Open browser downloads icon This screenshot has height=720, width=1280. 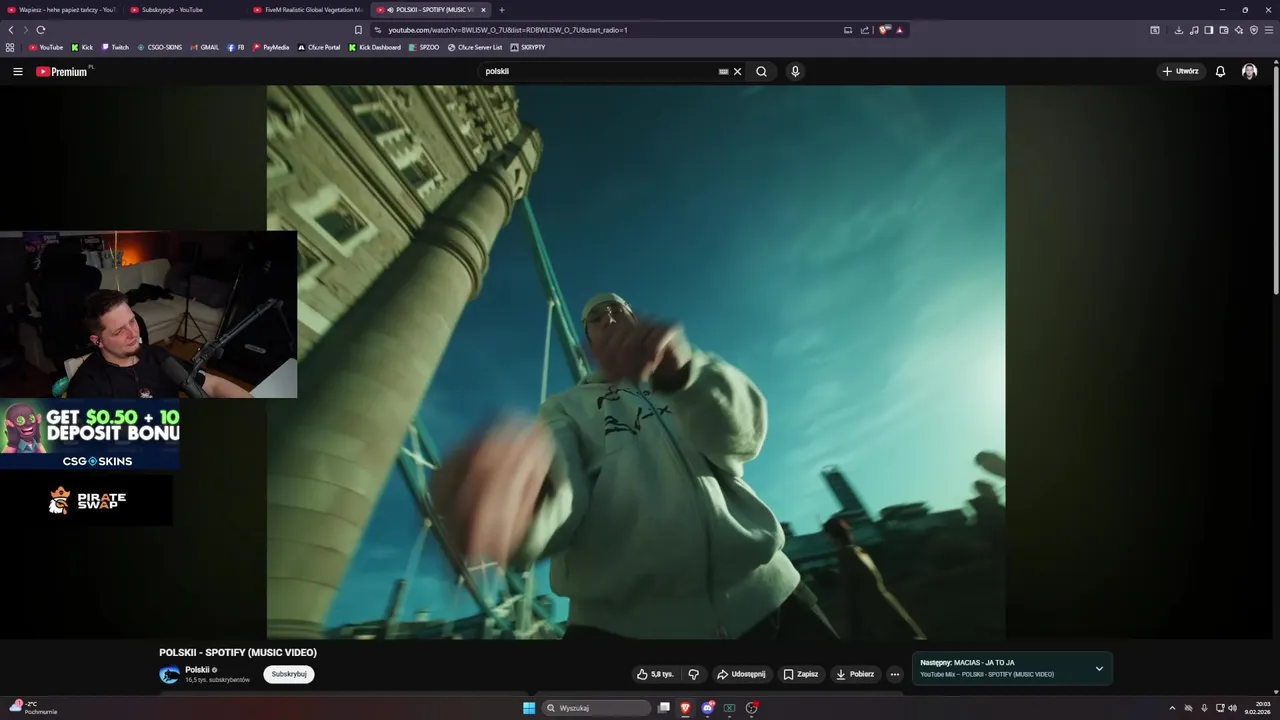coord(1179,30)
